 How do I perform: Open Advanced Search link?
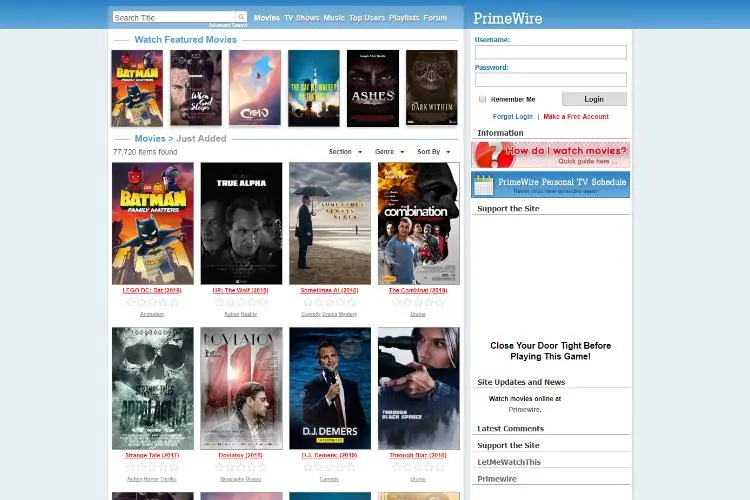pyautogui.click(x=228, y=25)
